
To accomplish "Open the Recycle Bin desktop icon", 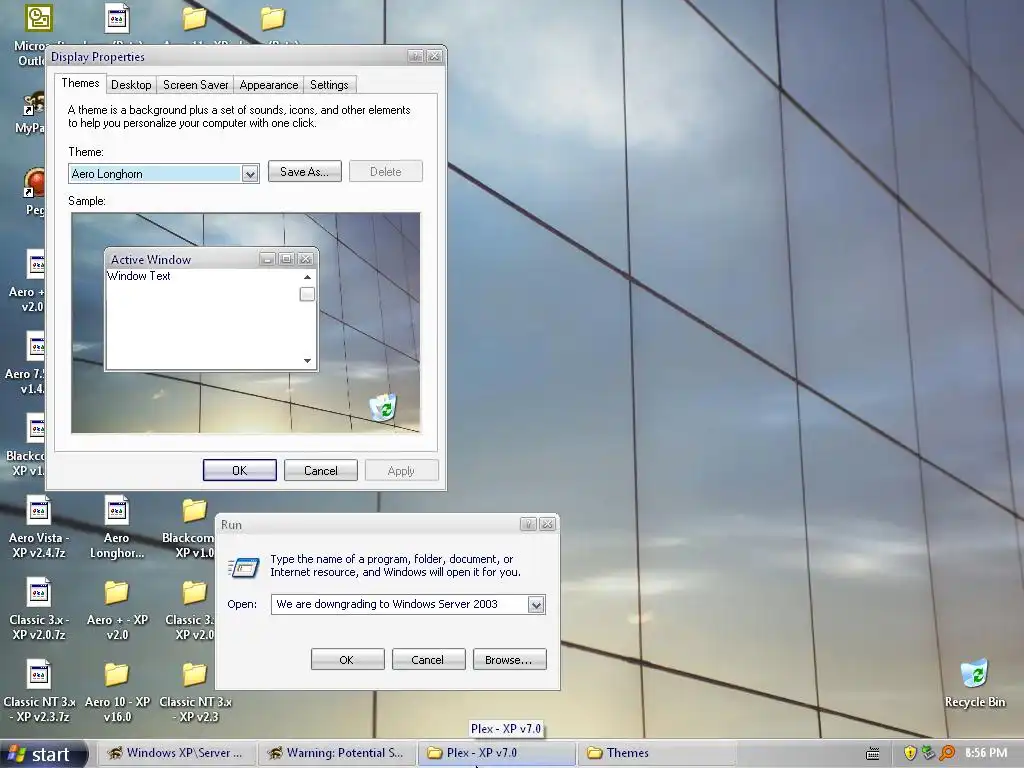I will click(x=974, y=675).
